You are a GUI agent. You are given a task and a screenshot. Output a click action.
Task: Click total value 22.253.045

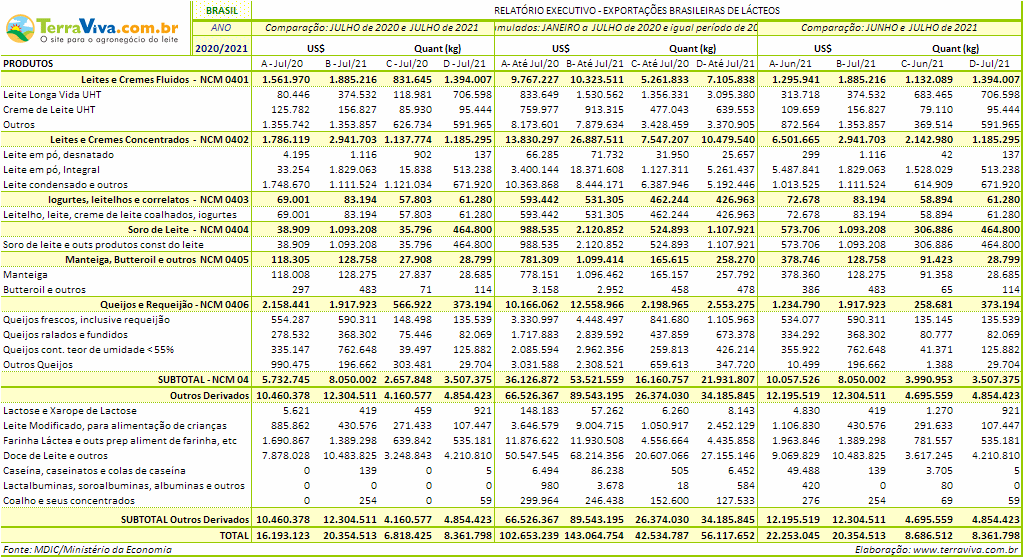(793, 535)
